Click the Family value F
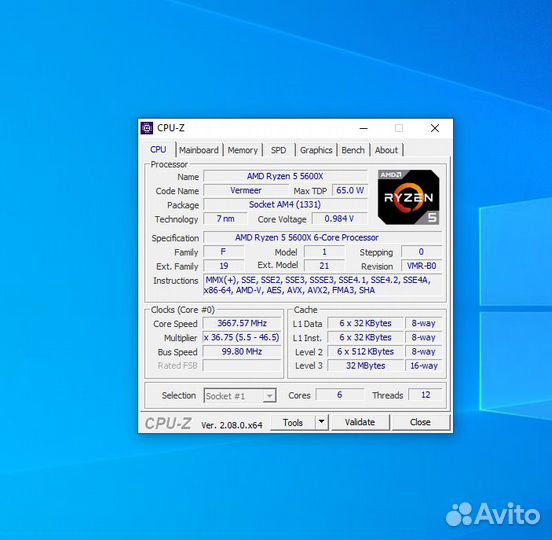Screen dimensions: 552x540 [x=224, y=252]
